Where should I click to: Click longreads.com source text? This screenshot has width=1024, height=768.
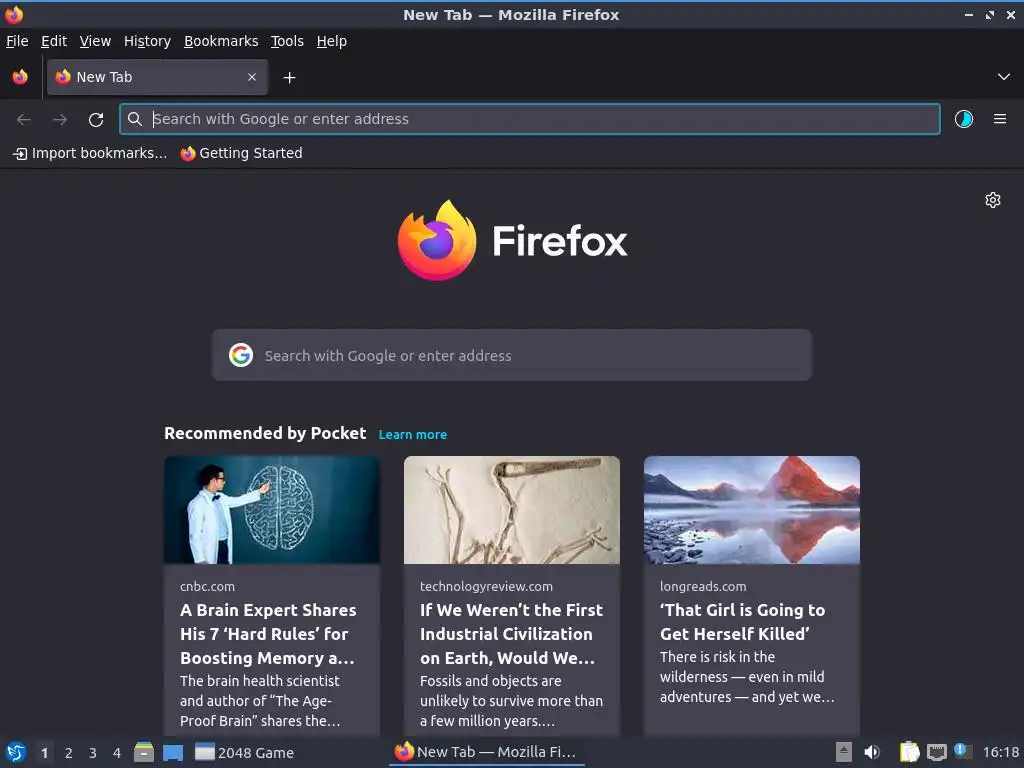pos(703,586)
